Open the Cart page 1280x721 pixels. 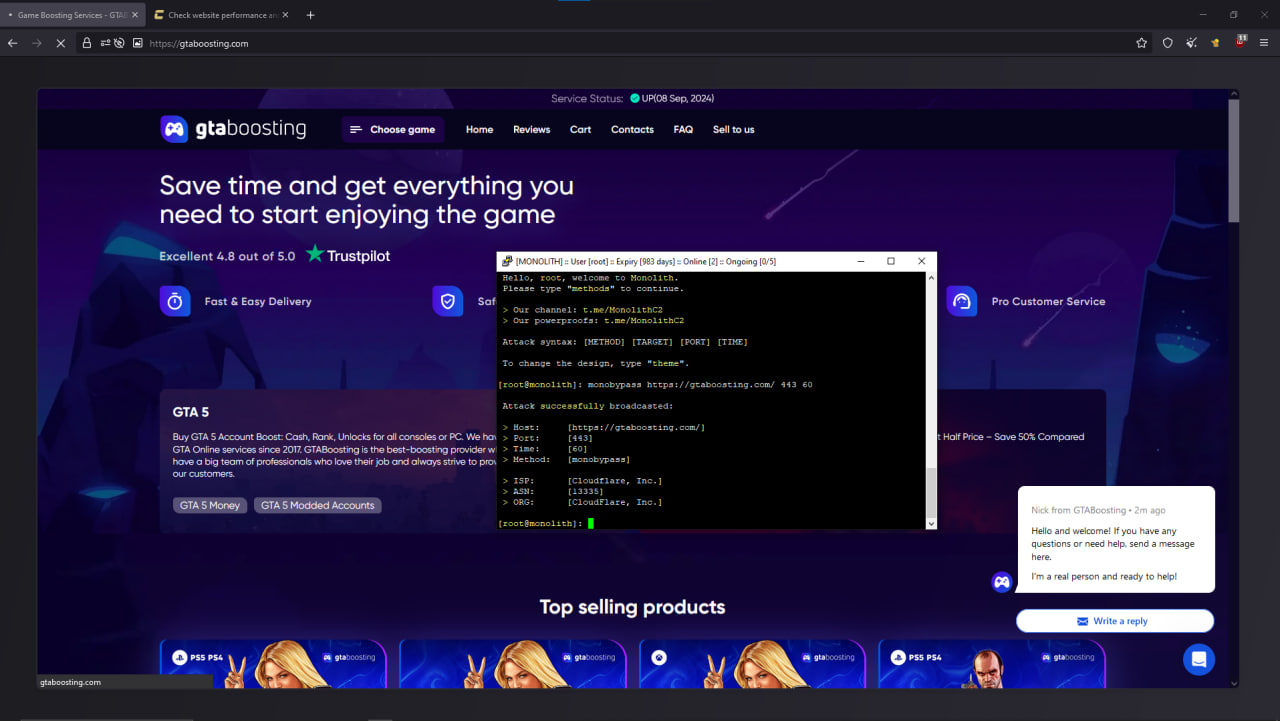point(581,129)
